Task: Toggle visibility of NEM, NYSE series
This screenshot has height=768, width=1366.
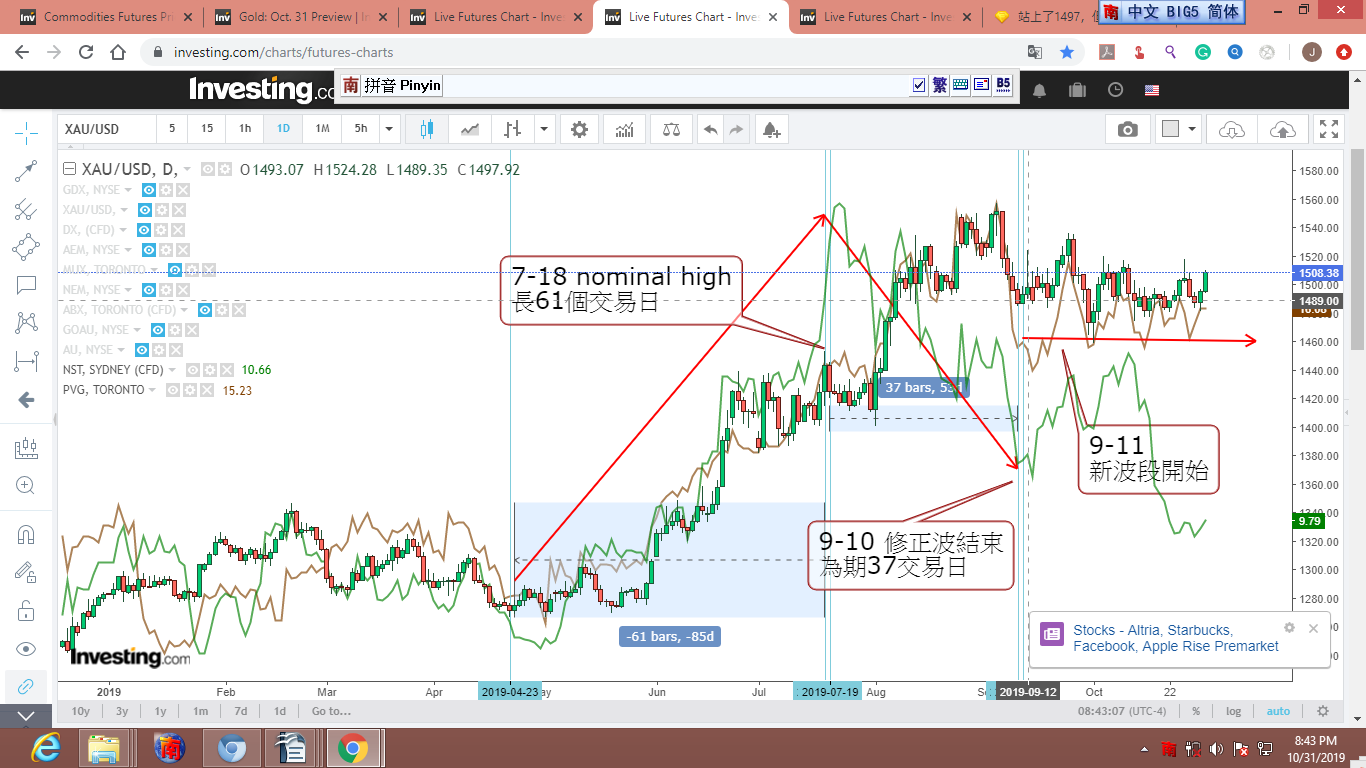Action: coord(148,290)
